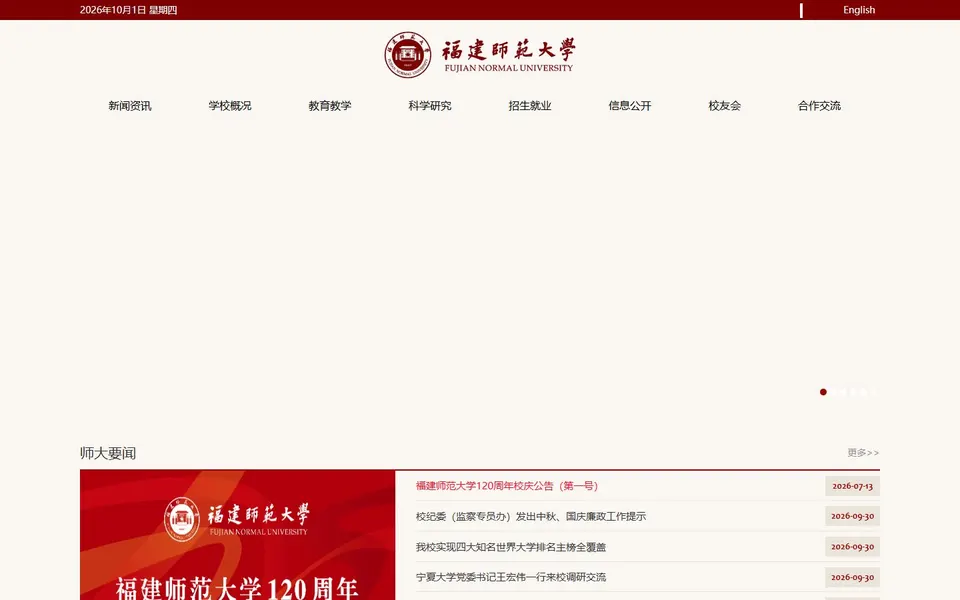
Task: Open the 校友会 navigation menu
Action: [x=724, y=106]
